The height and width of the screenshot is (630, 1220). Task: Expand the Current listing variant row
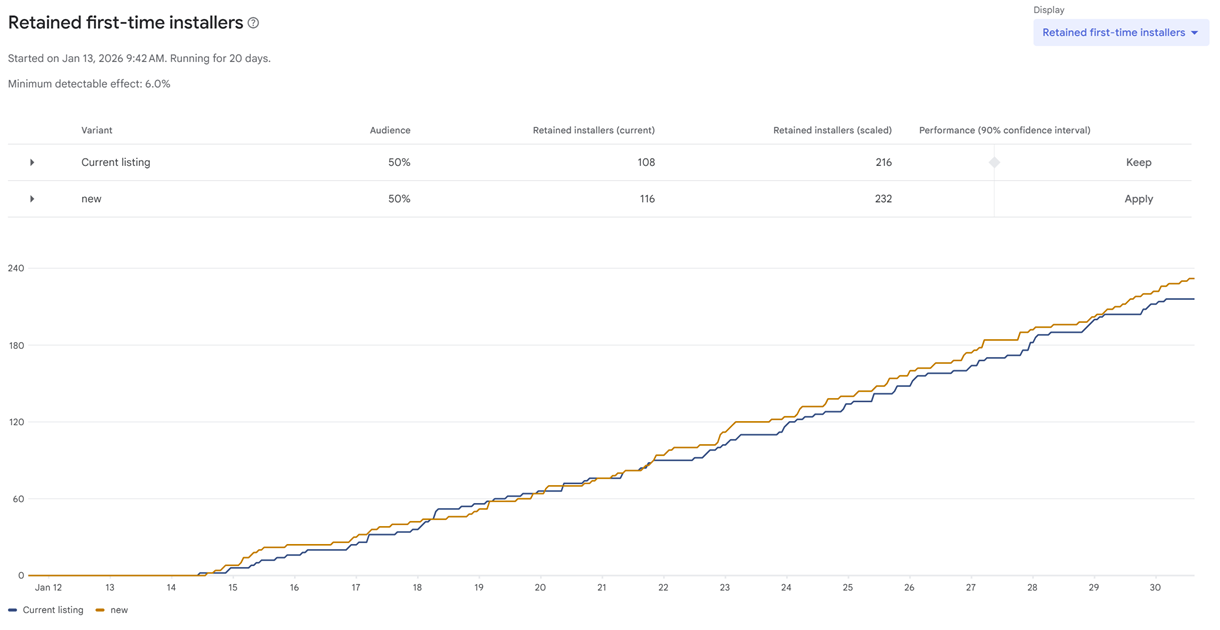(x=32, y=162)
